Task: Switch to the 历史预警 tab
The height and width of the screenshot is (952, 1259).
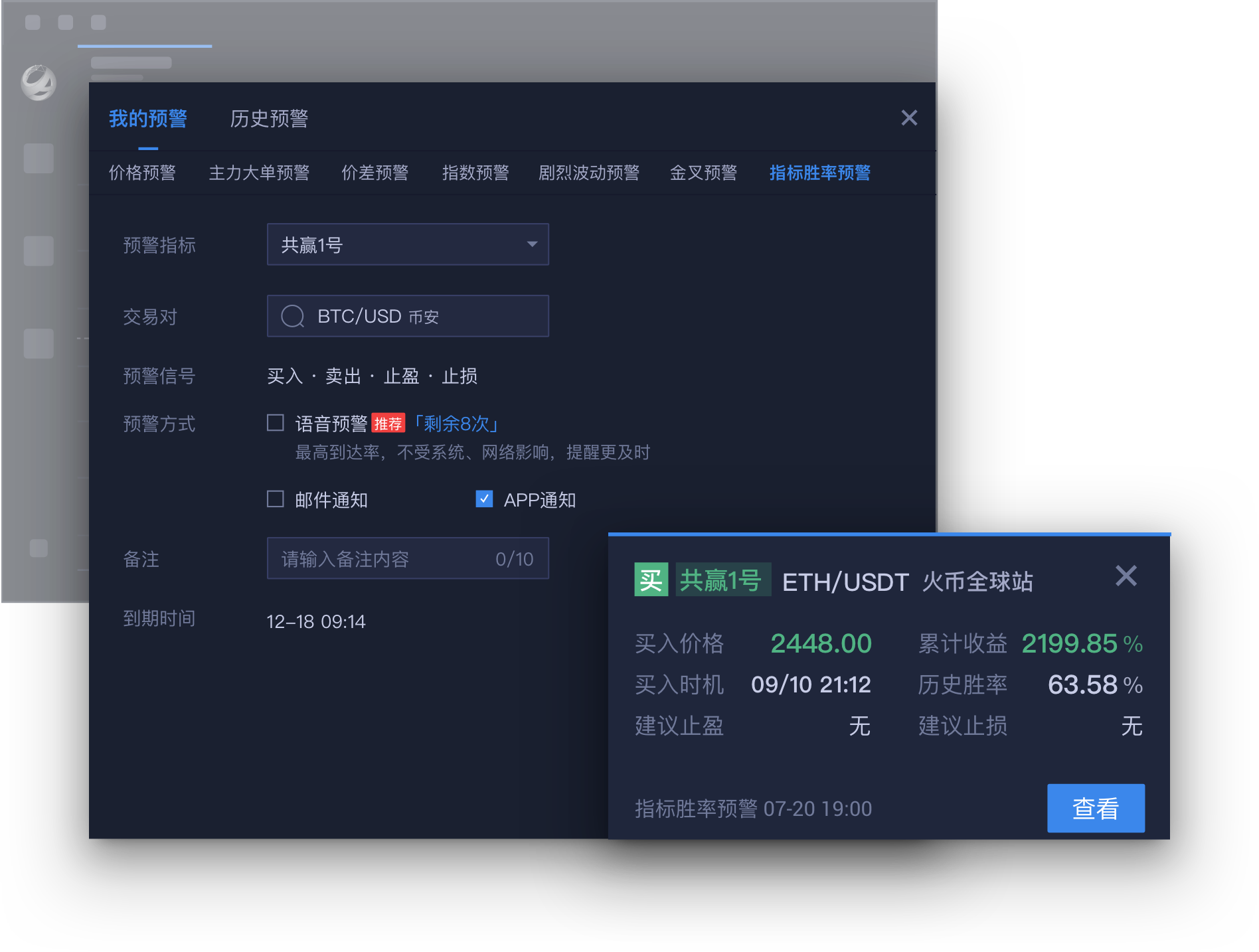Action: click(x=269, y=119)
